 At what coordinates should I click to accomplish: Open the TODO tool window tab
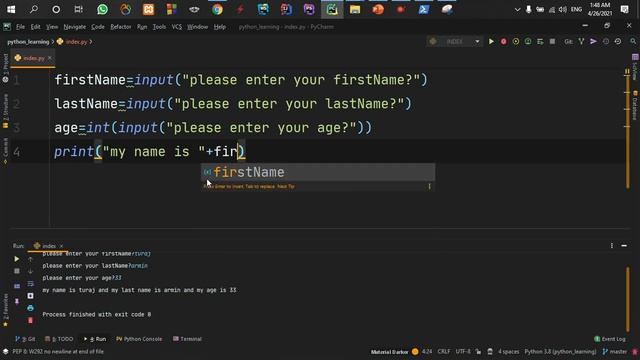[x=59, y=339]
